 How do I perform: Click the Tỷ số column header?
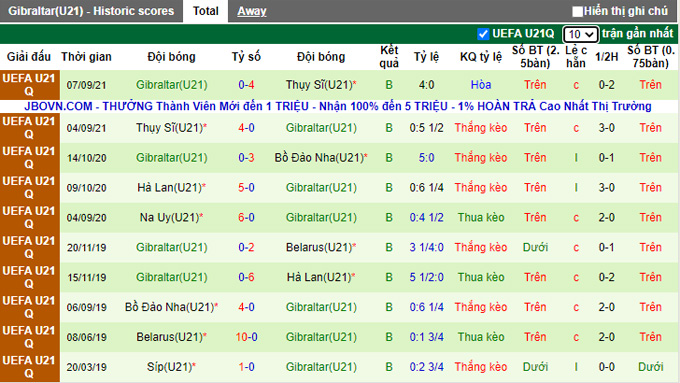coord(246,57)
